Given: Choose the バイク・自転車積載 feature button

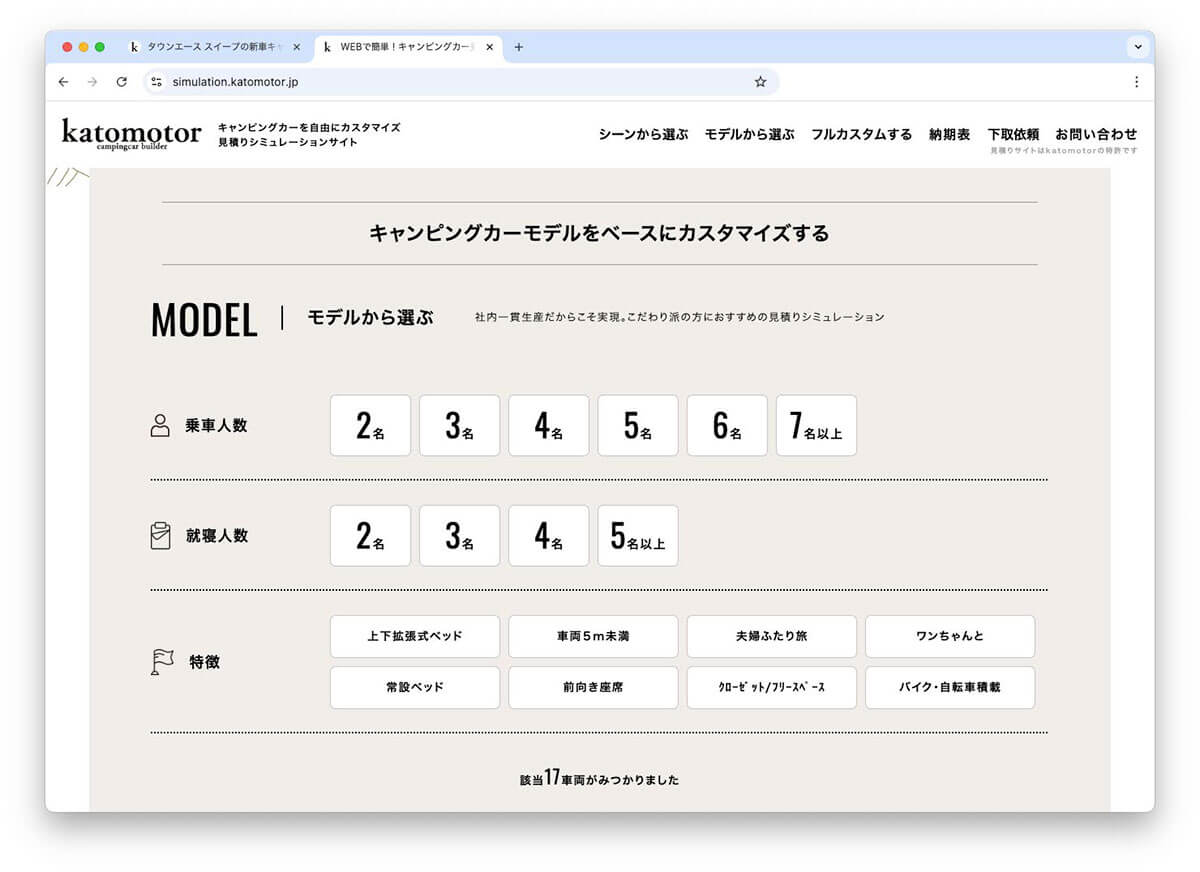Looking at the screenshot, I should tap(949, 688).
